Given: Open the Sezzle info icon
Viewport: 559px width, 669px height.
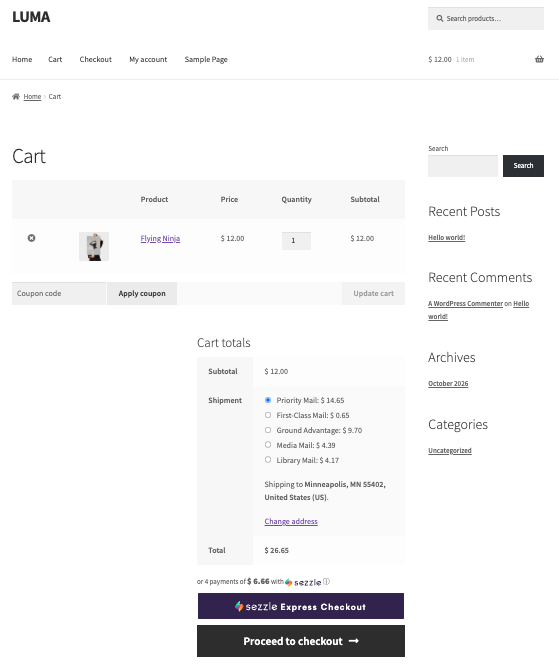Looking at the screenshot, I should [x=326, y=582].
